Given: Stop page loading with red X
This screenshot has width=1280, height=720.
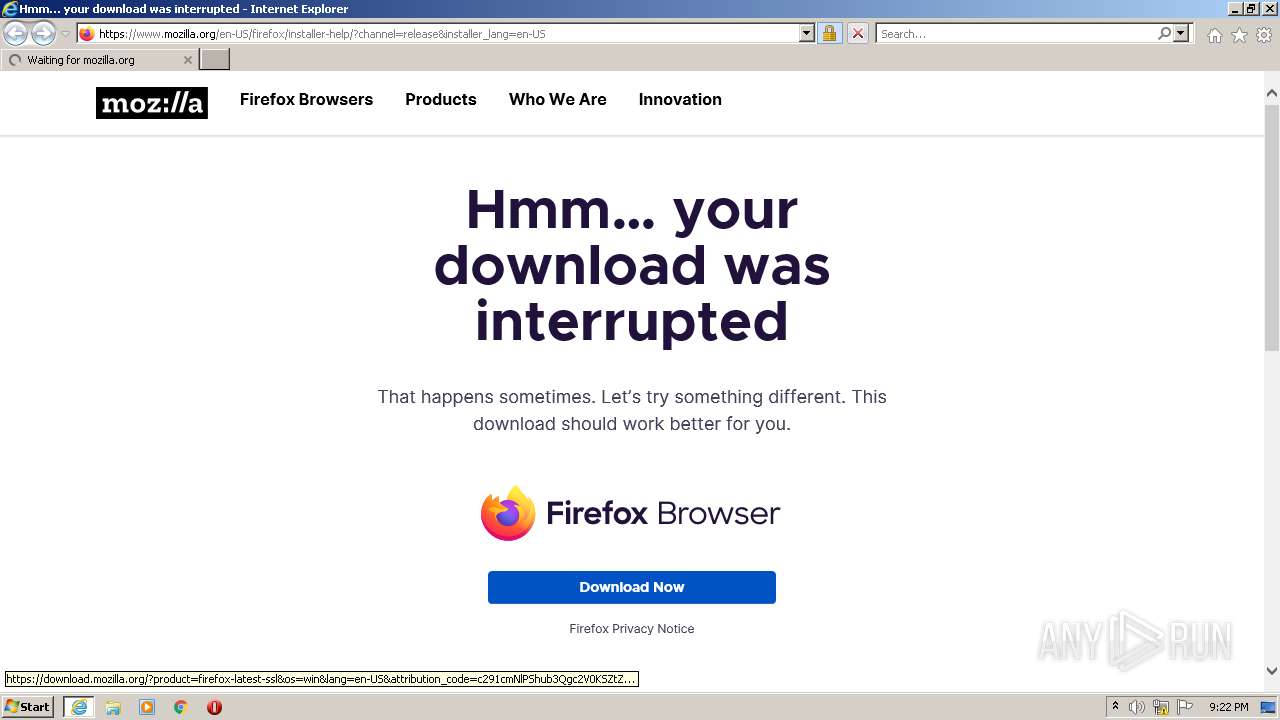Looking at the screenshot, I should point(857,34).
